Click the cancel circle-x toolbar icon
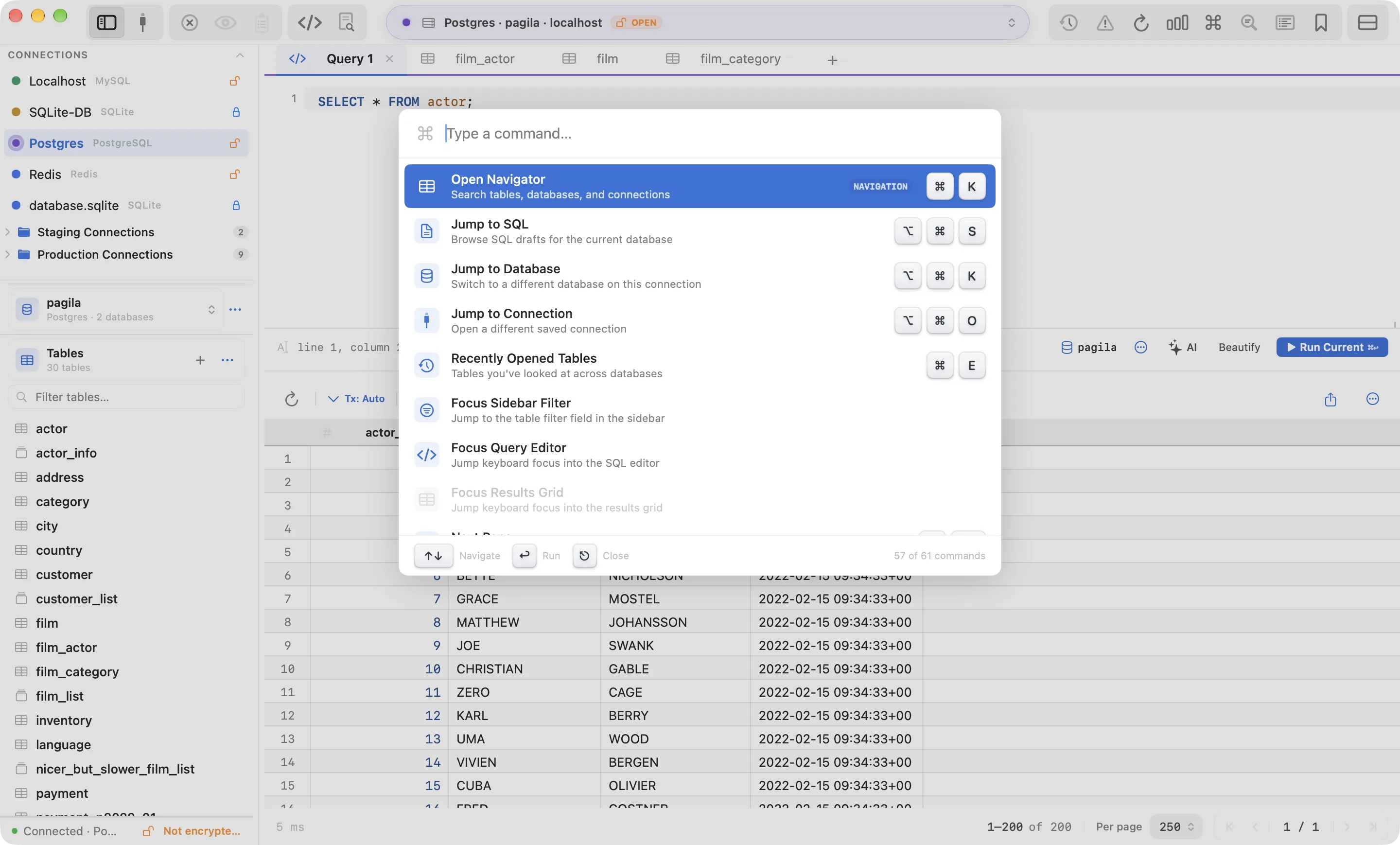The image size is (1400, 845). coord(190,23)
